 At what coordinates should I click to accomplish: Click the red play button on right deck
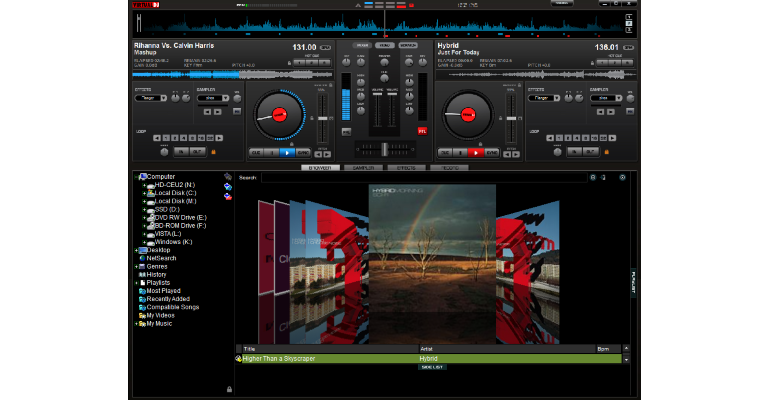tap(475, 153)
